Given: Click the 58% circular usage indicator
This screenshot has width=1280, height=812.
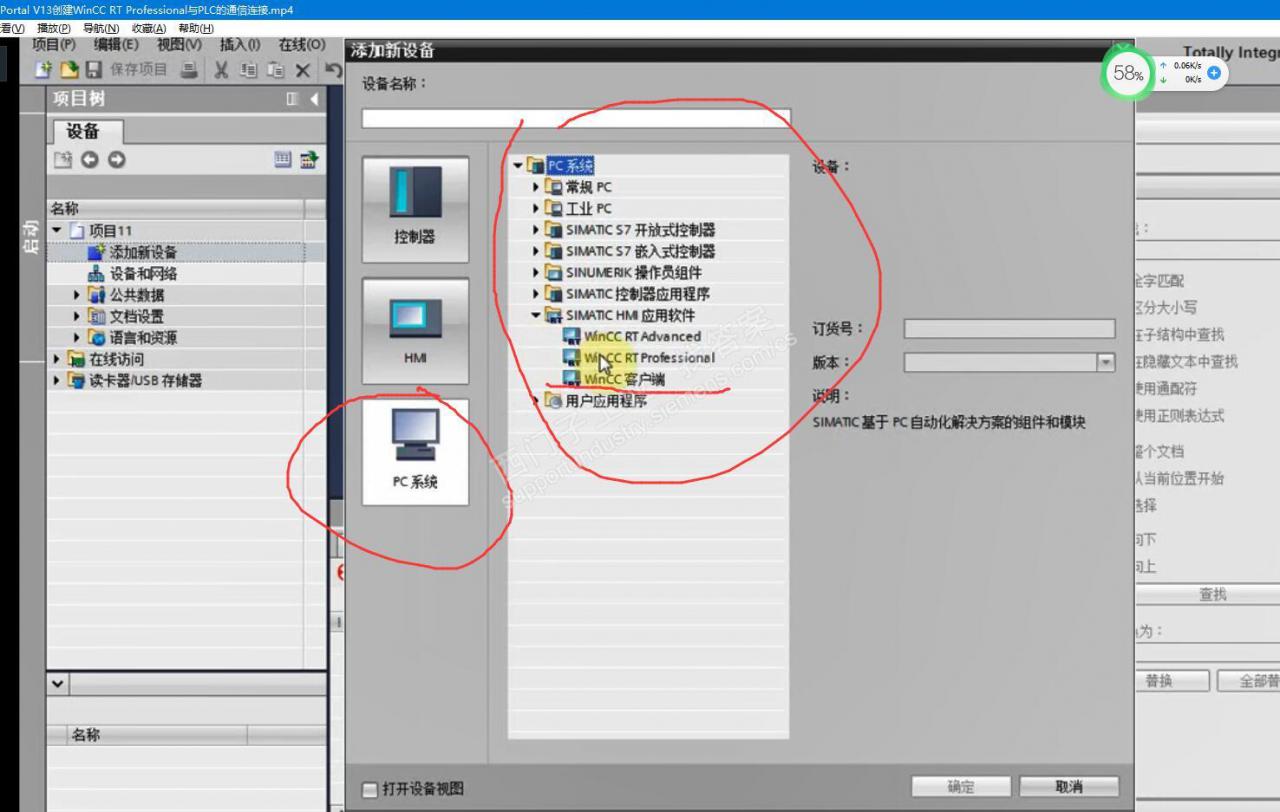Looking at the screenshot, I should (1127, 74).
